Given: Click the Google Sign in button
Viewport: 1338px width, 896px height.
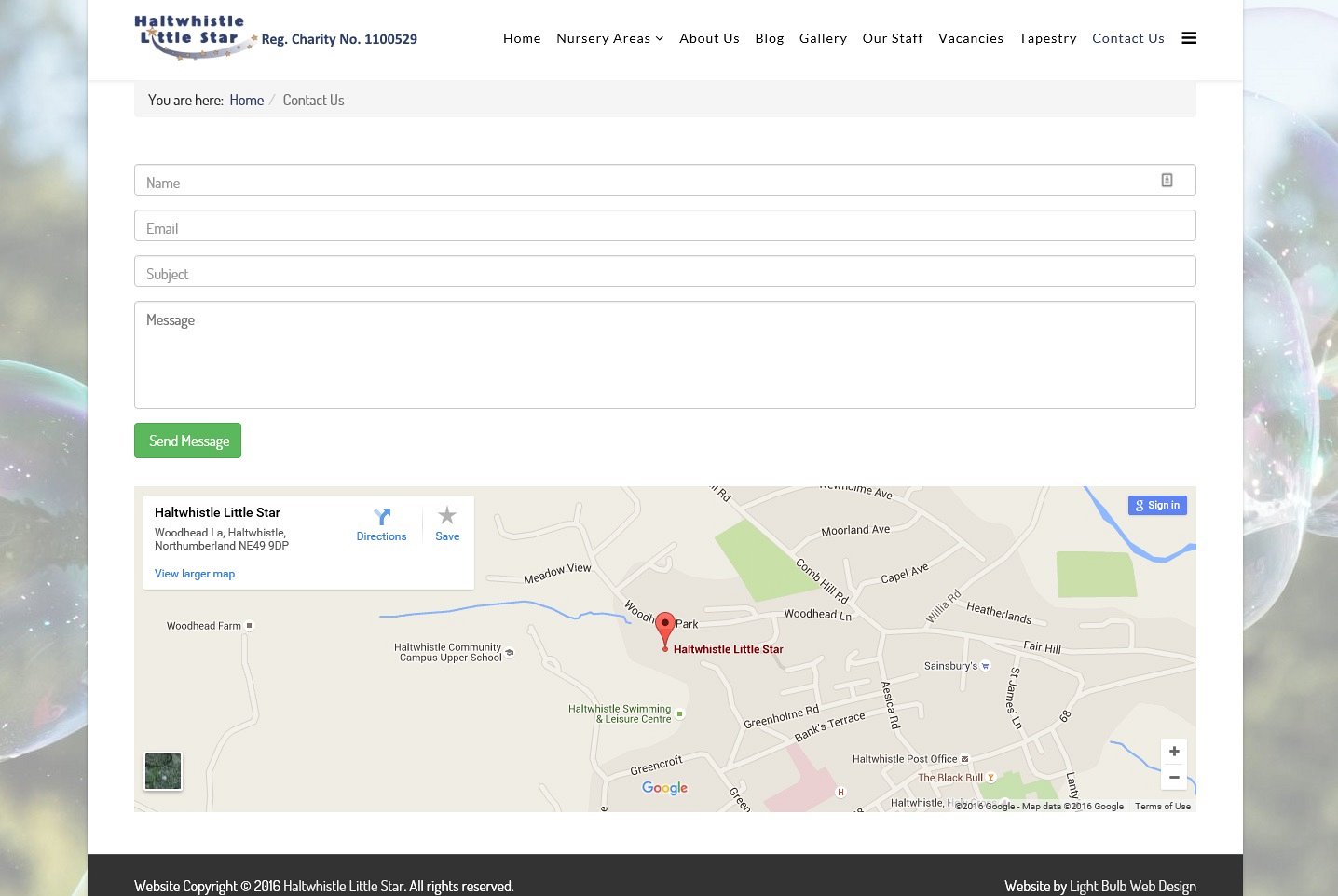Looking at the screenshot, I should click(x=1157, y=505).
